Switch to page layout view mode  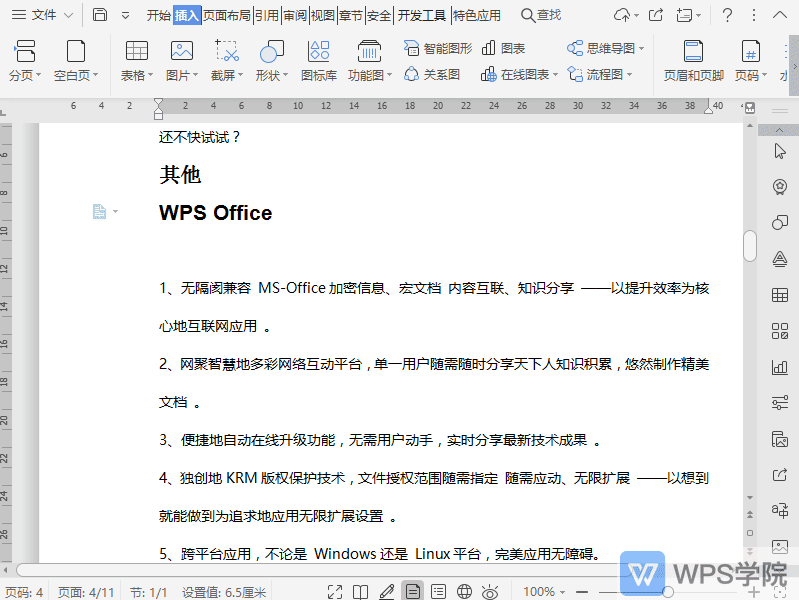tap(412, 592)
